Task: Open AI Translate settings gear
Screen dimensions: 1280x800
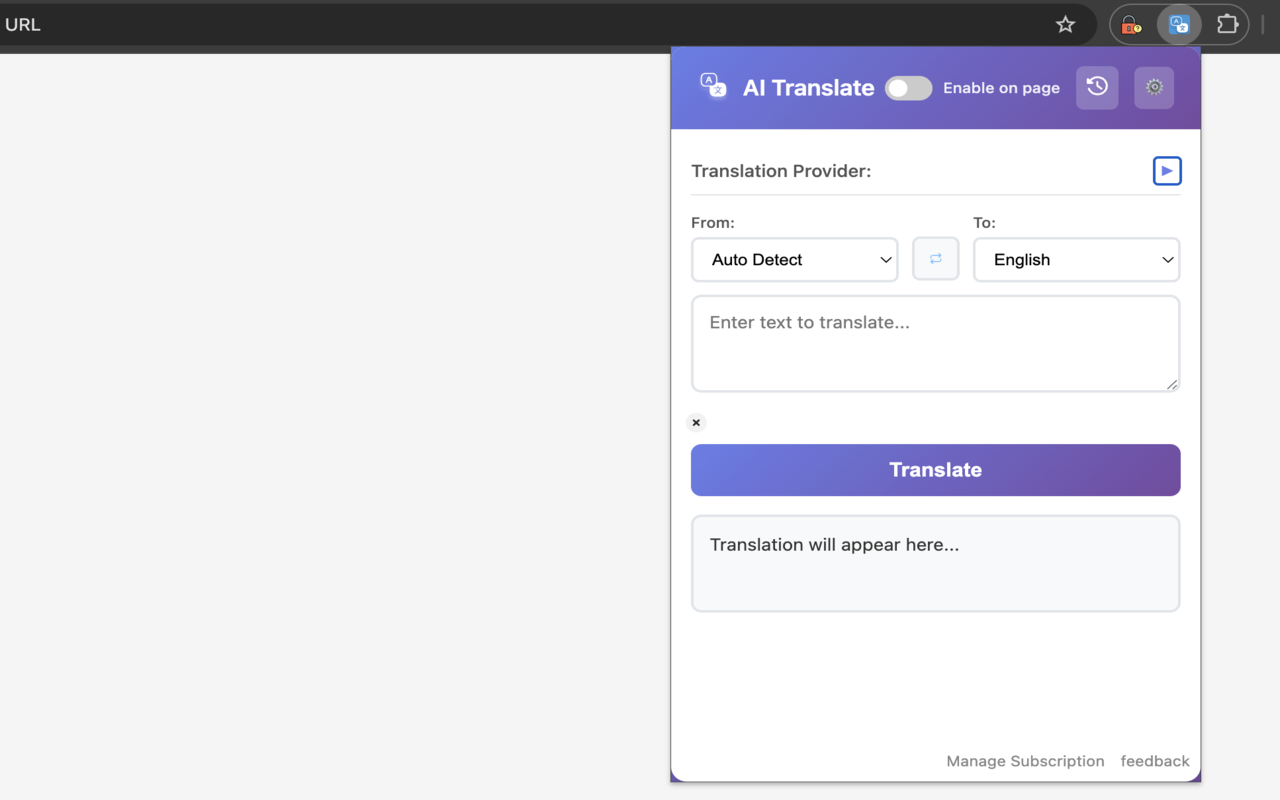Action: pyautogui.click(x=1154, y=87)
